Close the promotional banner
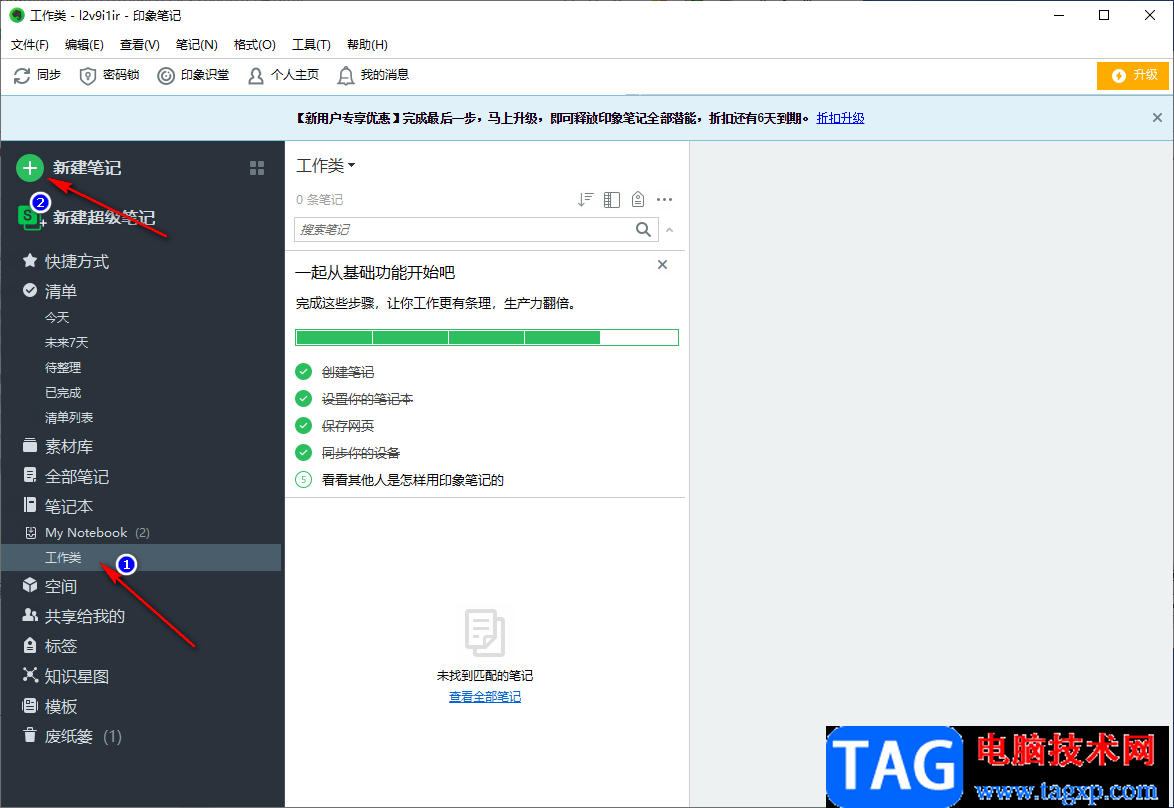 (1157, 118)
